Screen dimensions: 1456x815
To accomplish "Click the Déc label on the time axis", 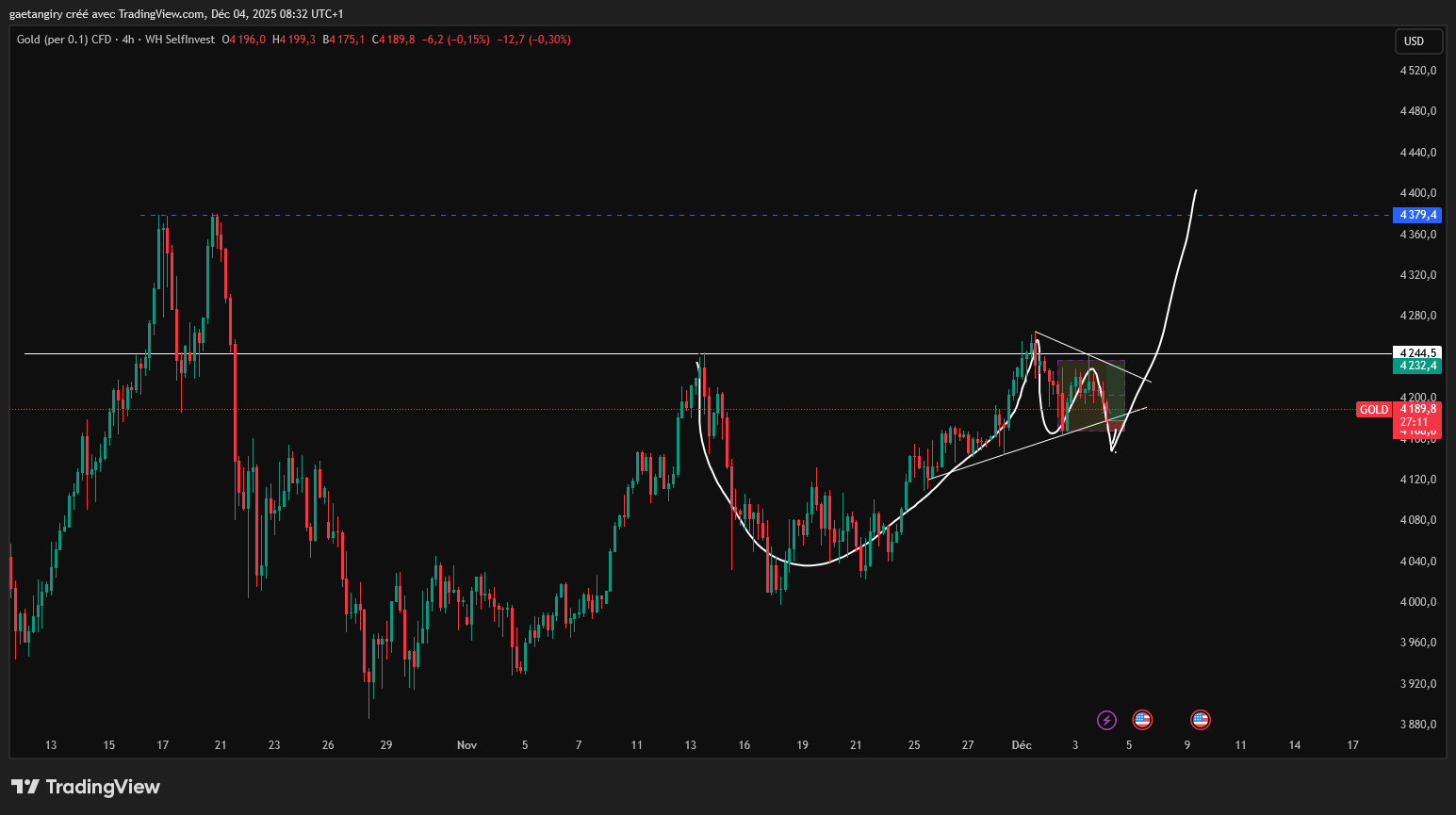I will [x=1022, y=745].
